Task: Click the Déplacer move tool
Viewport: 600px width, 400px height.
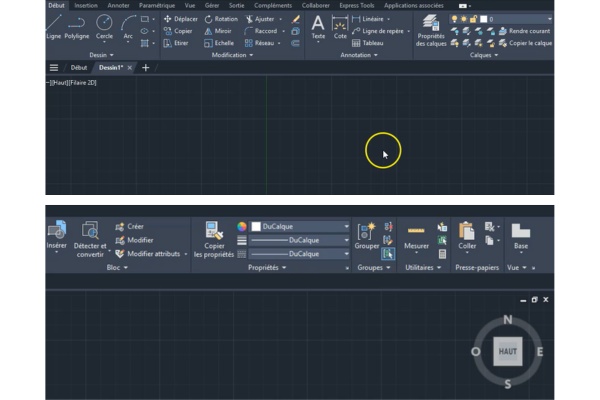Action: pyautogui.click(x=181, y=19)
